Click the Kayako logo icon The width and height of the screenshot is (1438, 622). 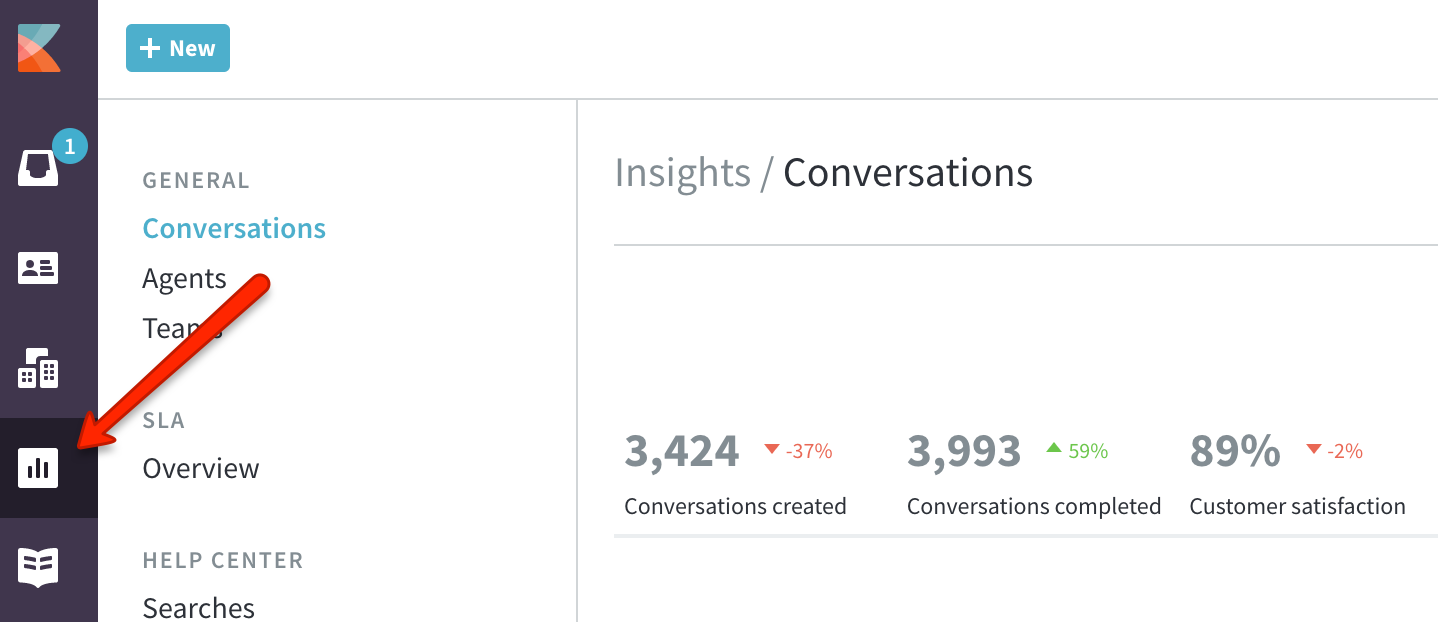[x=39, y=48]
